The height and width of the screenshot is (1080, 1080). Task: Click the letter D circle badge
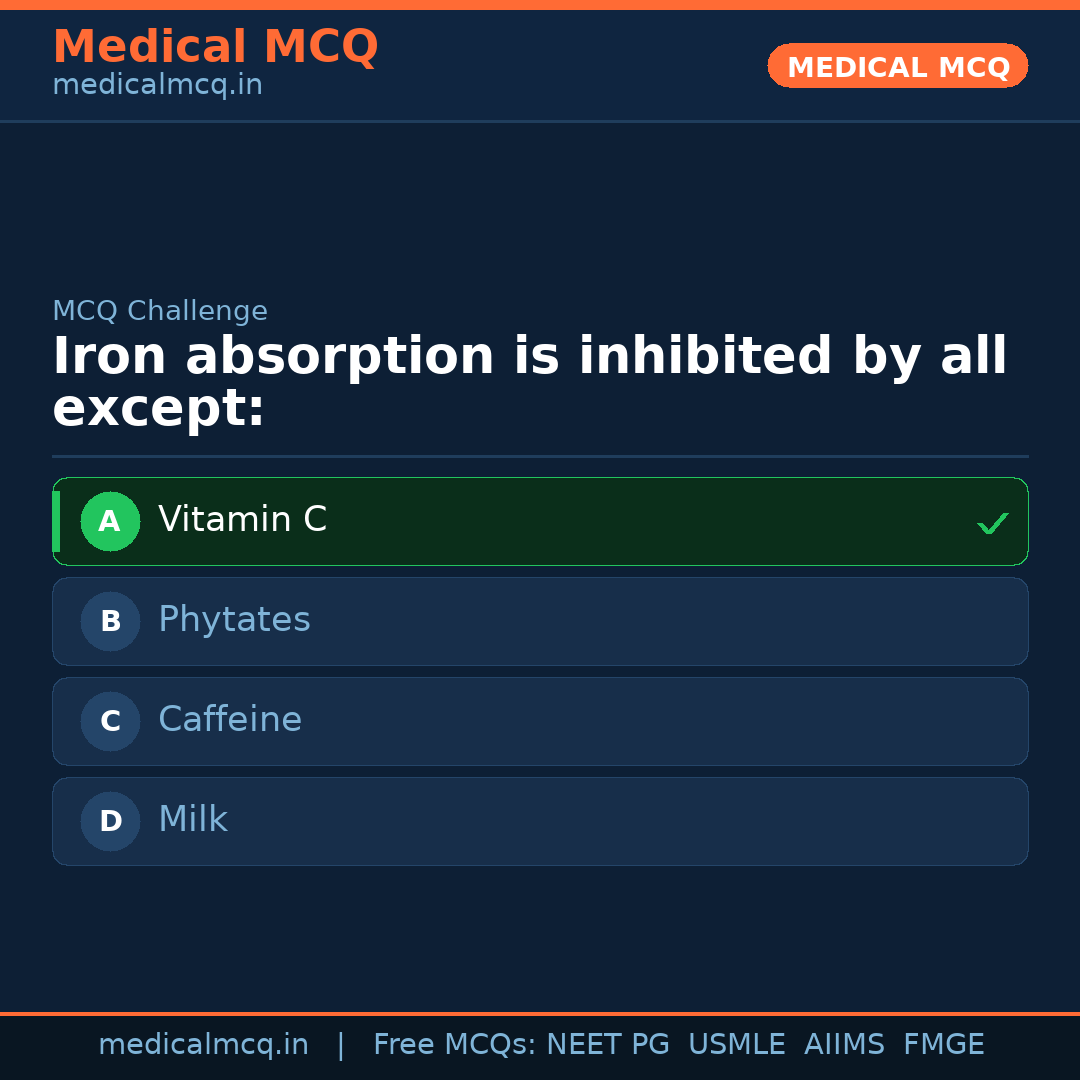(x=110, y=822)
